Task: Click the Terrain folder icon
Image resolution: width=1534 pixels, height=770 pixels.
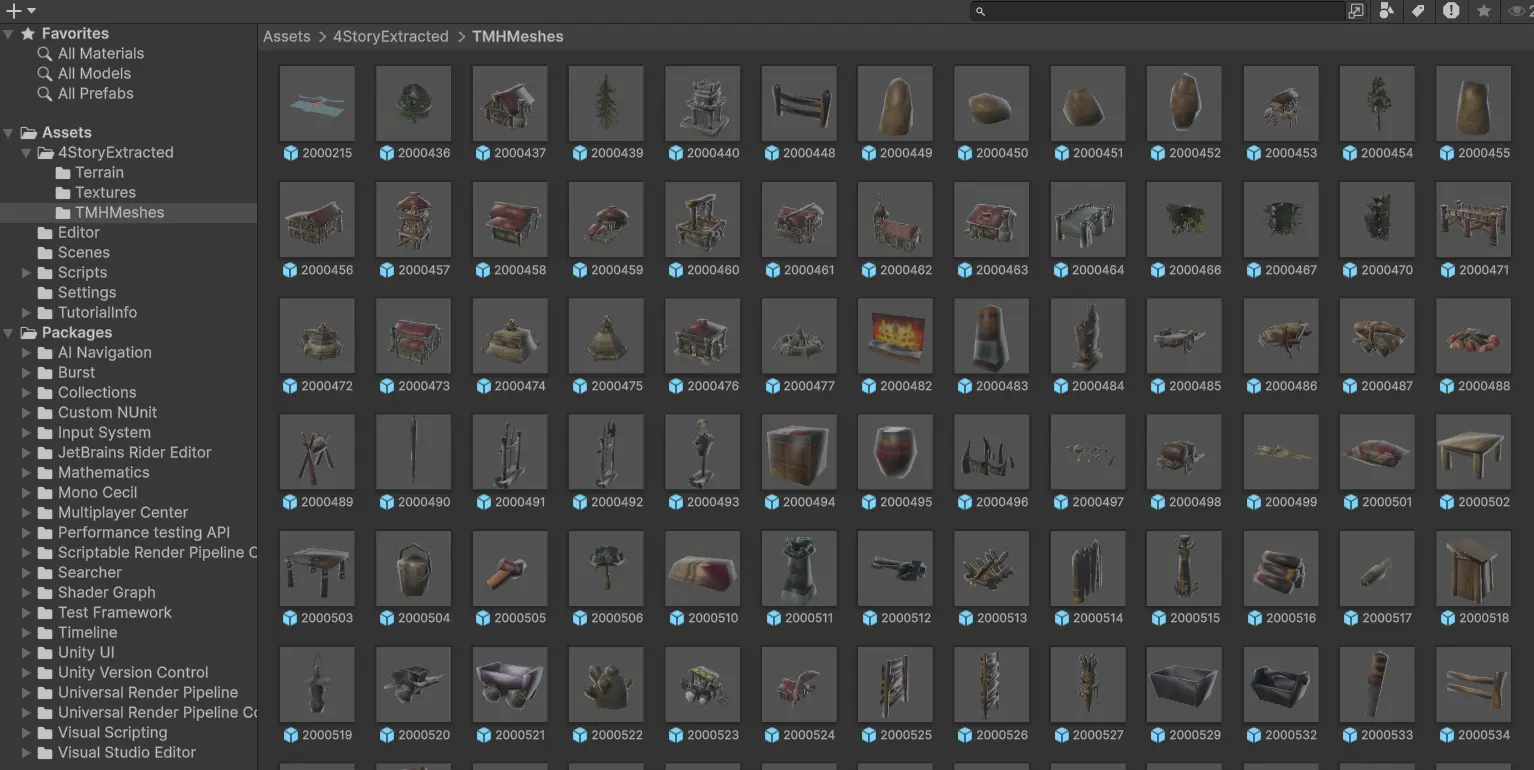Action: coord(63,173)
